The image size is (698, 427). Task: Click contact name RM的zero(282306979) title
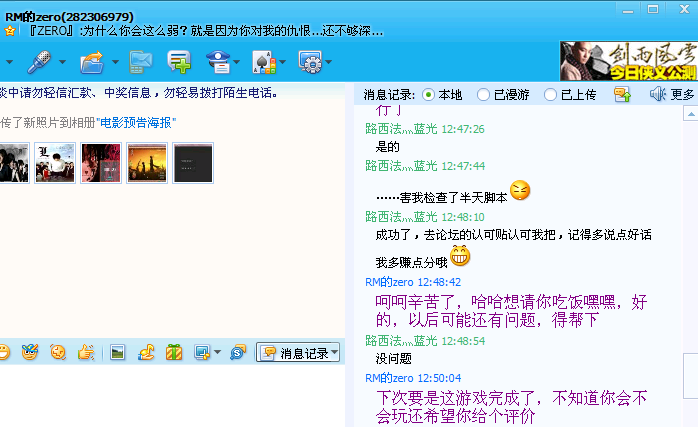(x=69, y=17)
